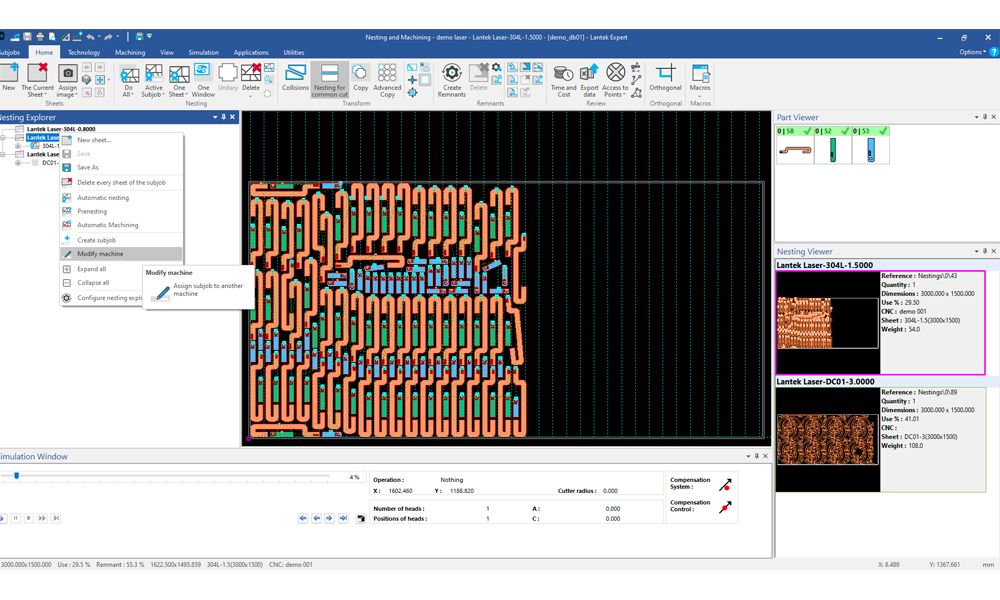This screenshot has height=600, width=1000.
Task: Expand the DC01 subjob tree node
Action: click(18, 162)
